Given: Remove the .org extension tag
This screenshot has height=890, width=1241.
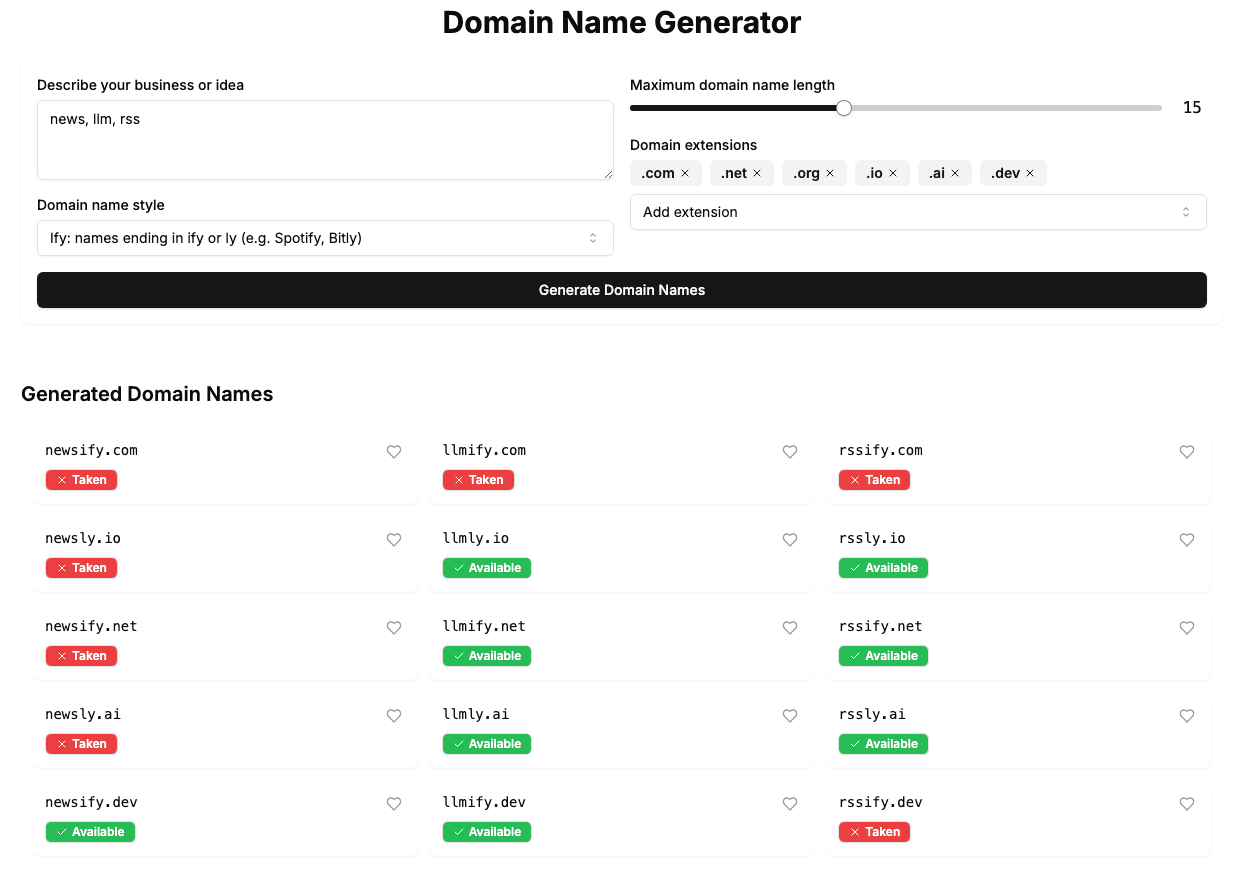Looking at the screenshot, I should [x=830, y=173].
